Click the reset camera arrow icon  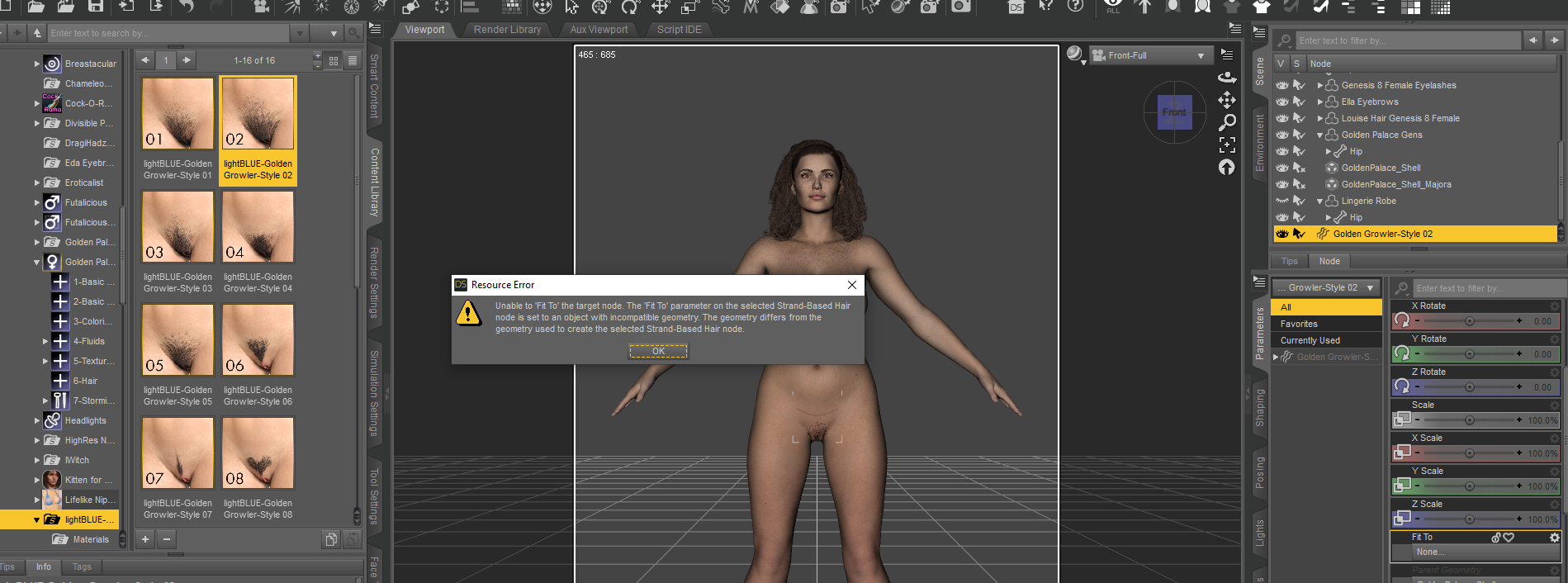tap(1227, 167)
